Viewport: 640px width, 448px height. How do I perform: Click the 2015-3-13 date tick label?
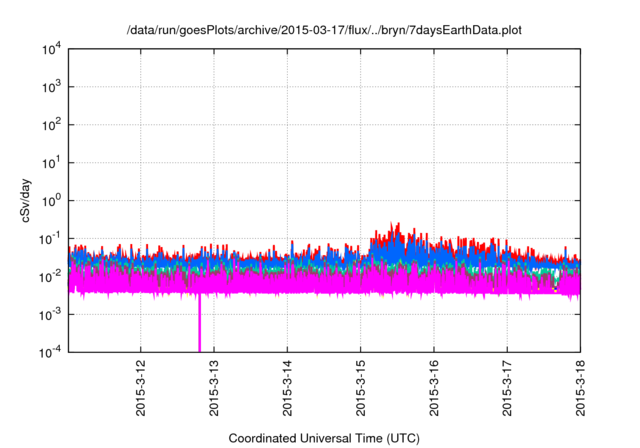pyautogui.click(x=214, y=388)
